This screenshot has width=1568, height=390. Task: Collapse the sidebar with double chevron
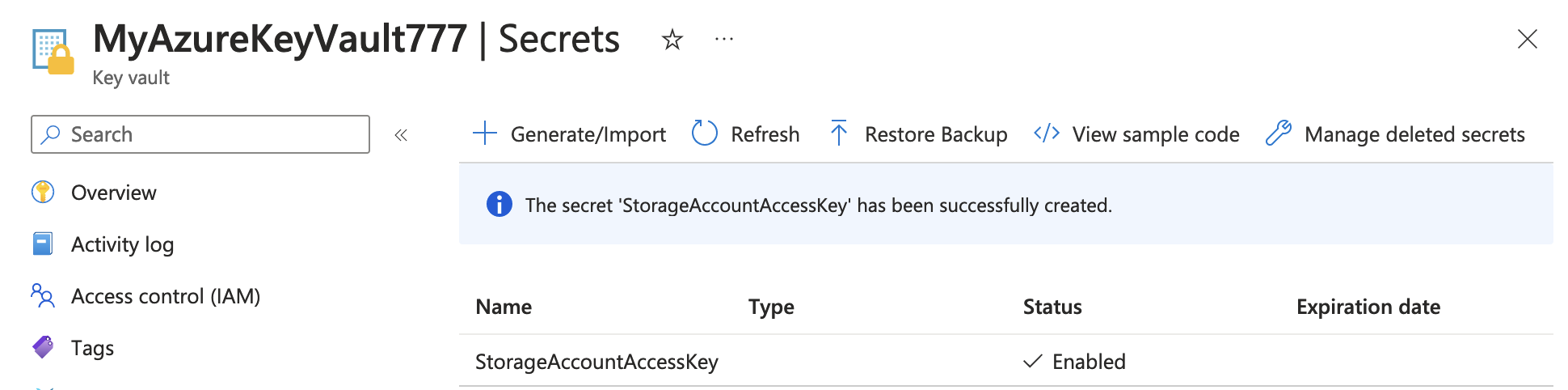click(x=401, y=135)
